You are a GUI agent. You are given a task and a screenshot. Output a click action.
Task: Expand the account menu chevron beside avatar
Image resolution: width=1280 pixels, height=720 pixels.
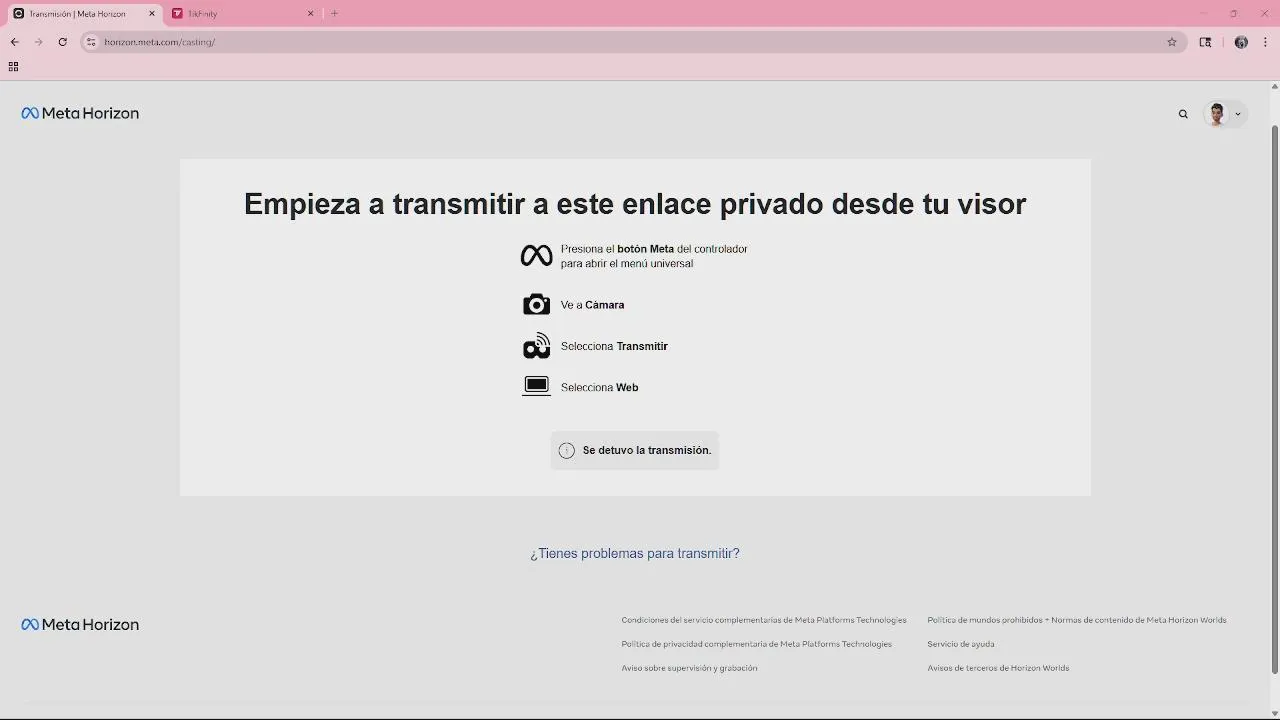click(1238, 114)
